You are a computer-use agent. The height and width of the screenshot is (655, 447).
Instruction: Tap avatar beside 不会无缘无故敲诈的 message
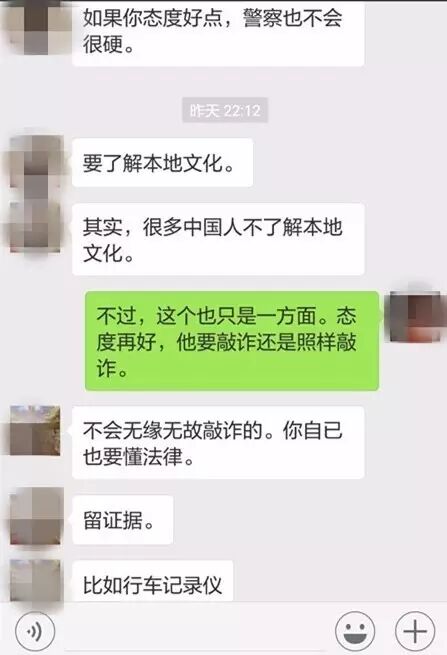(x=35, y=430)
